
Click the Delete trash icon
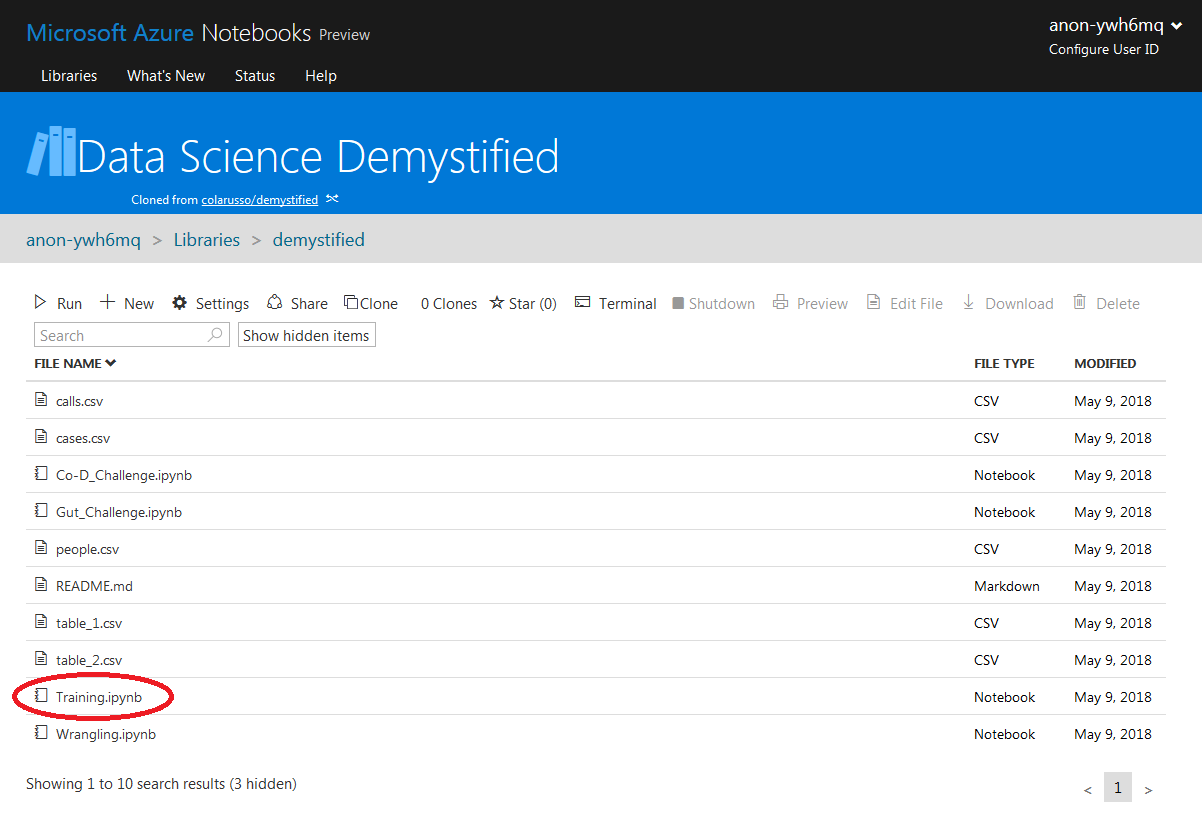point(1080,302)
